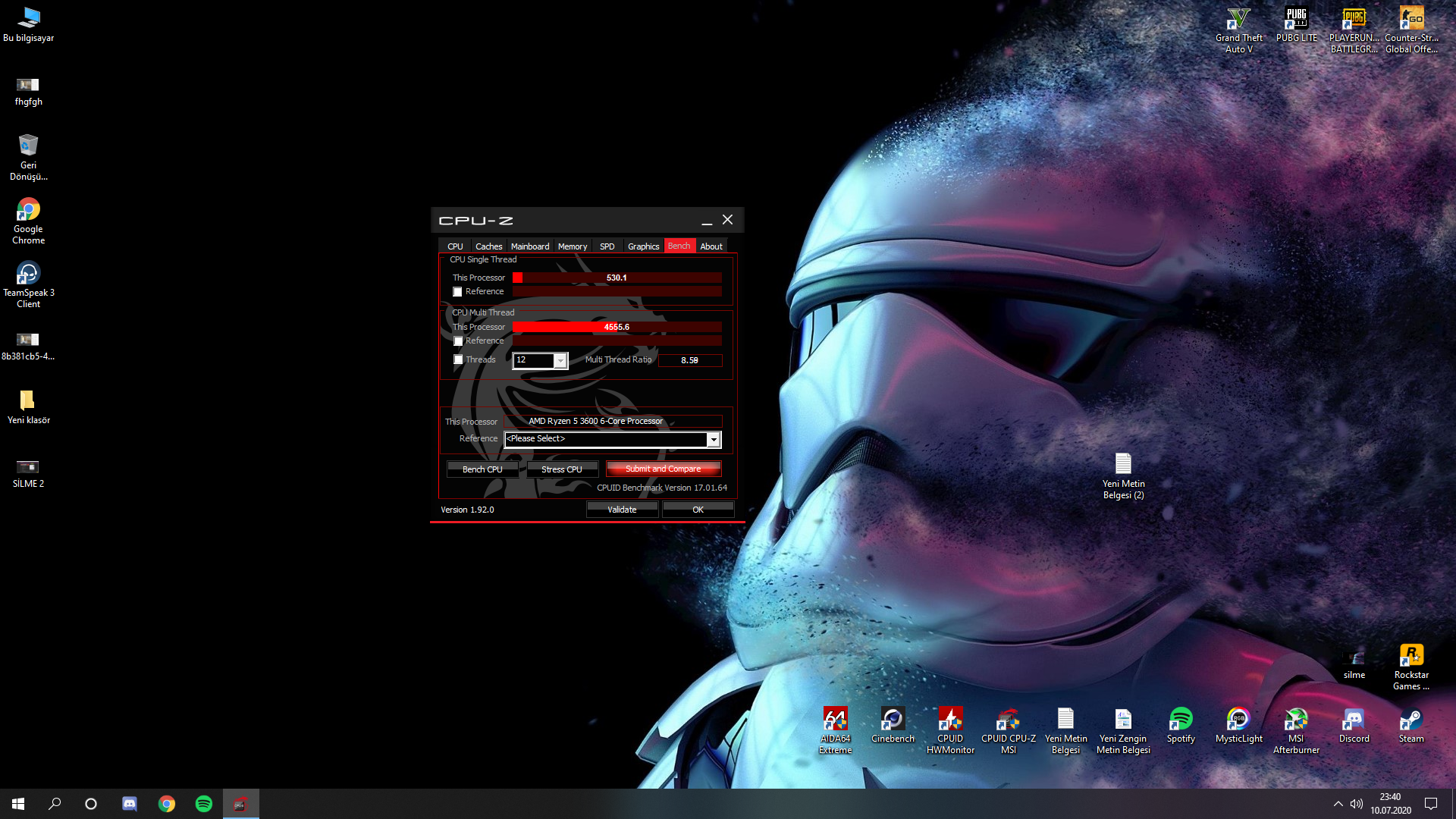The image size is (1456, 819).
Task: Enable Multi Thread Reference checkbox
Action: coord(457,341)
